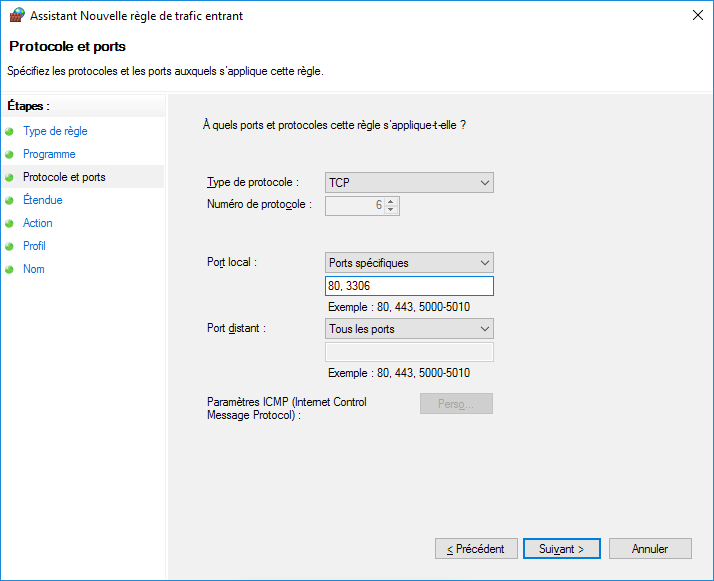Cancel the wizard with Annuler
The width and height of the screenshot is (714, 581).
pos(650,549)
